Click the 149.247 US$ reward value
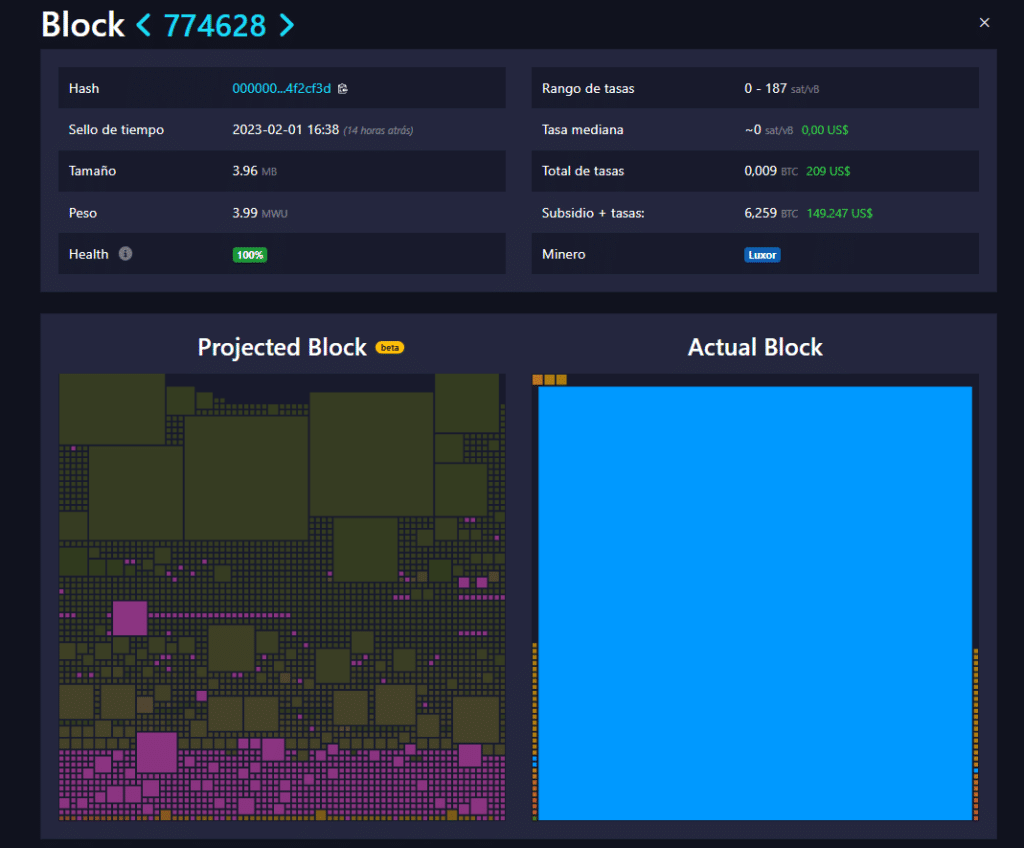Image resolution: width=1024 pixels, height=848 pixels. (839, 213)
